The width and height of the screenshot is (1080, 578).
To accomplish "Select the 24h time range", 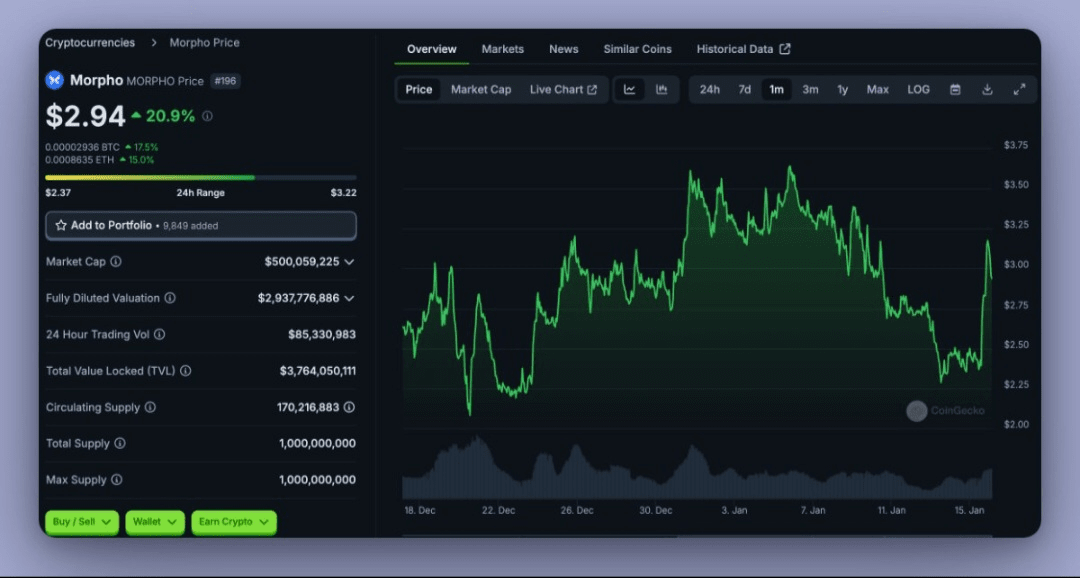I will click(709, 90).
